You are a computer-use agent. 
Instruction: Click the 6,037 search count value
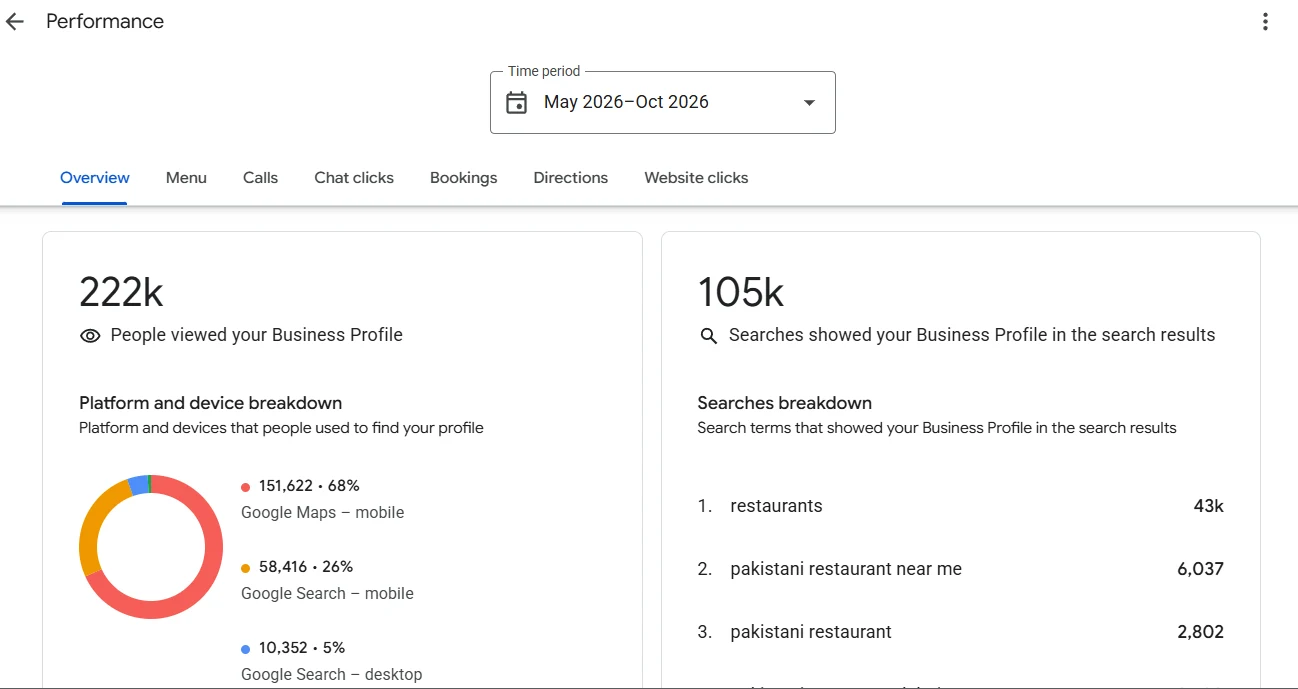[x=1200, y=569]
